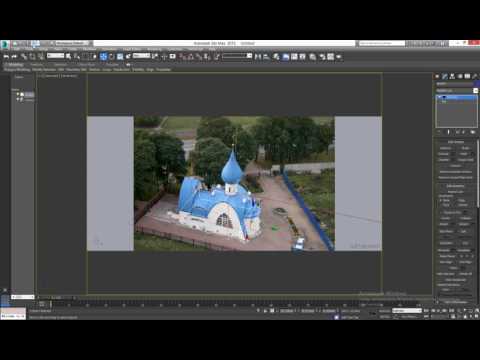
Task: Switch to the Select and Scale tool
Action: coord(120,57)
